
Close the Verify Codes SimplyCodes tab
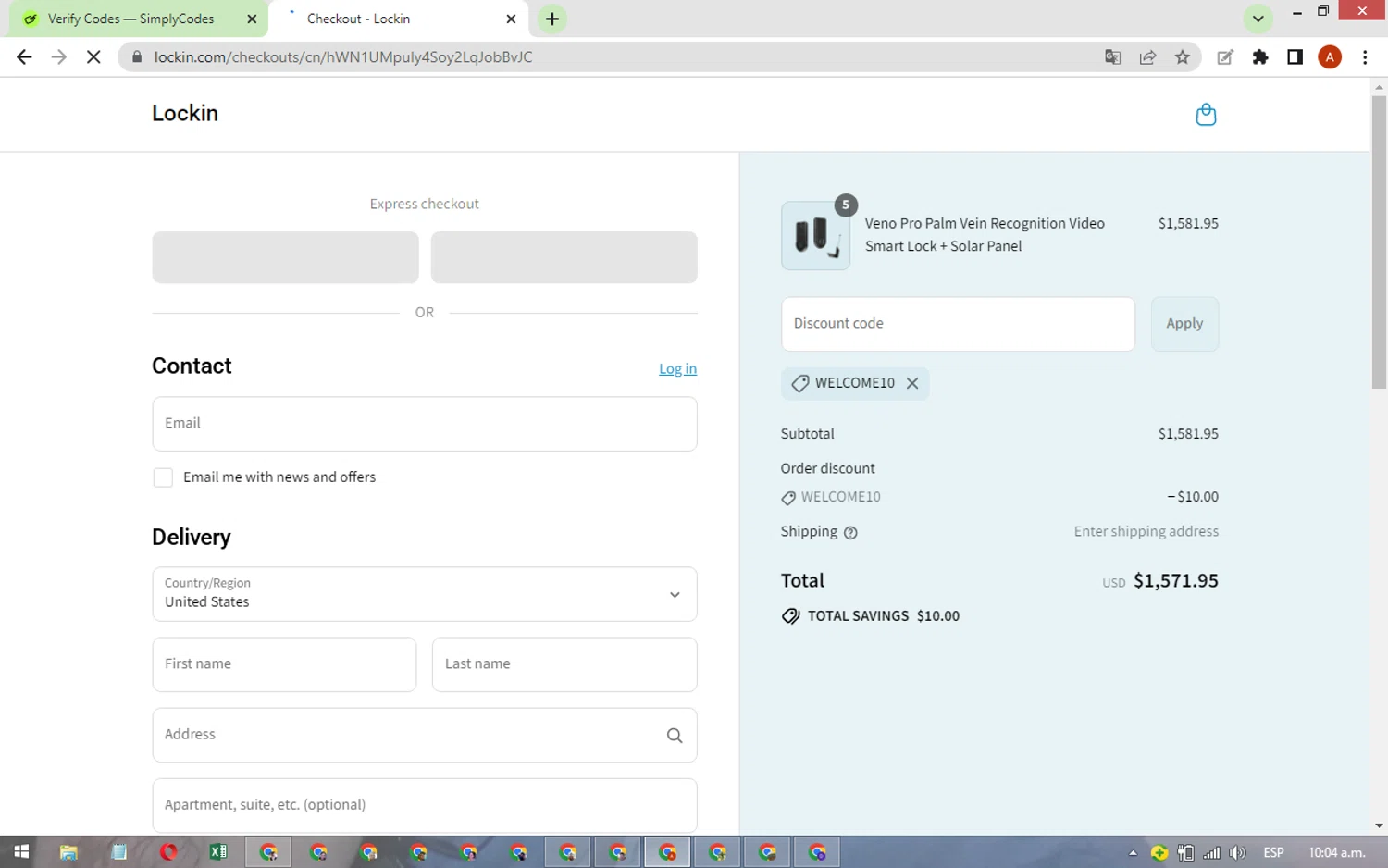[x=252, y=19]
